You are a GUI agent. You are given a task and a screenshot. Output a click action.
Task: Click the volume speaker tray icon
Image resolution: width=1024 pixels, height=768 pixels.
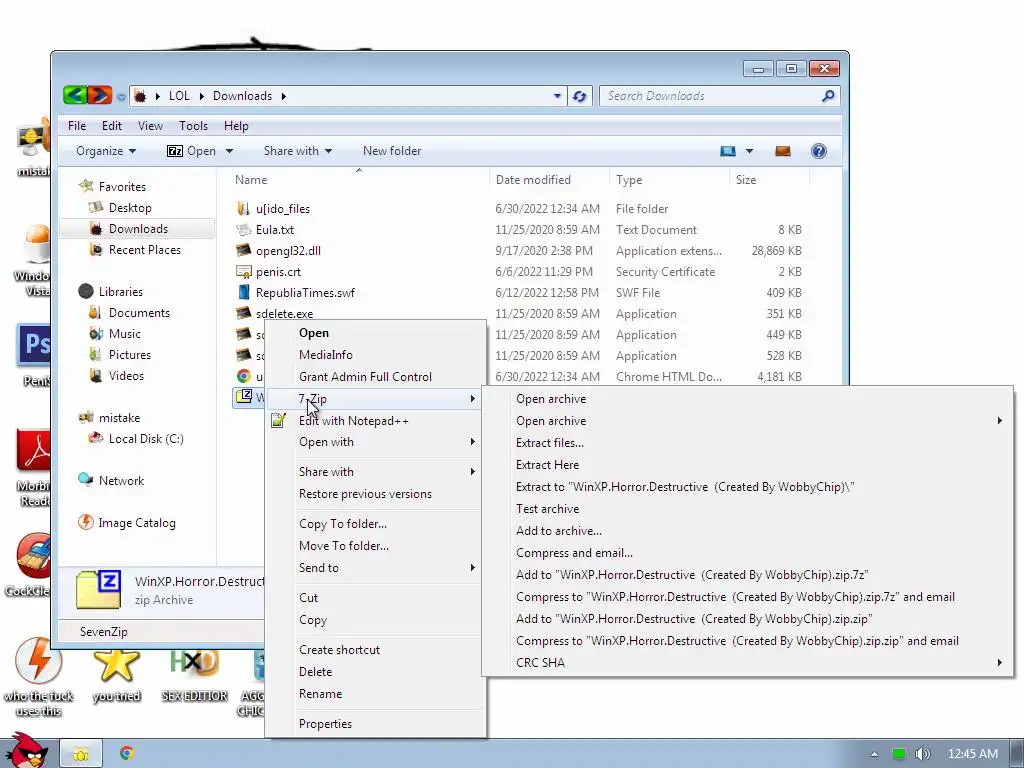(922, 754)
